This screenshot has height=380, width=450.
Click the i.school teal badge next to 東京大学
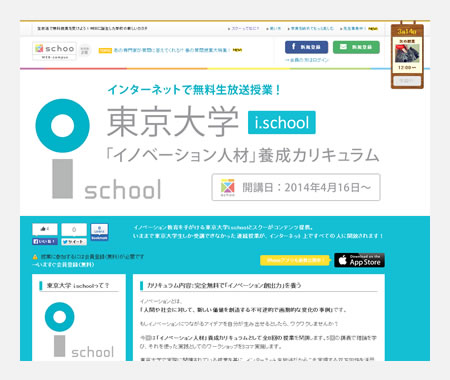(x=282, y=122)
